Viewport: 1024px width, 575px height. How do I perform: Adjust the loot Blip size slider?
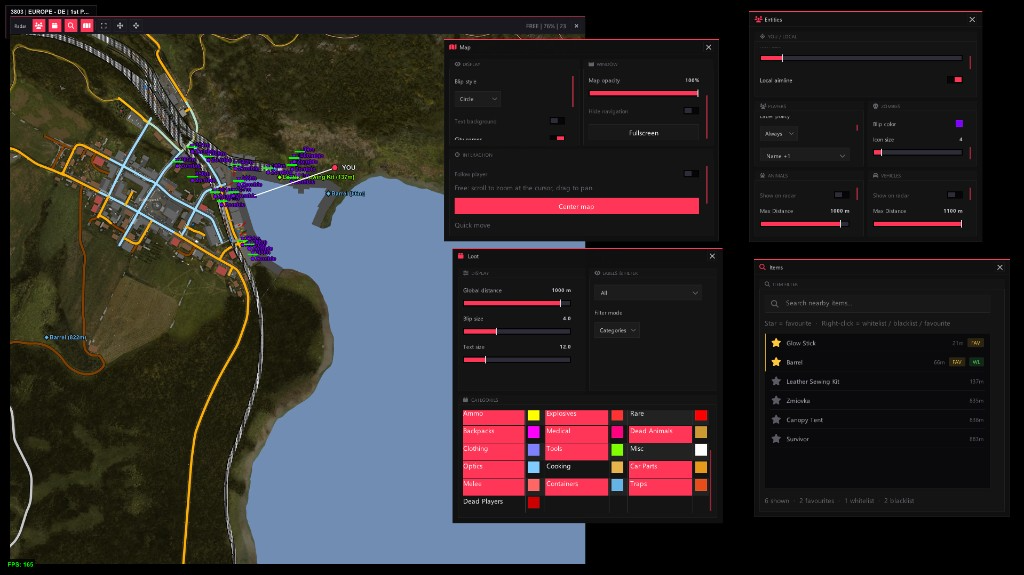coord(517,331)
